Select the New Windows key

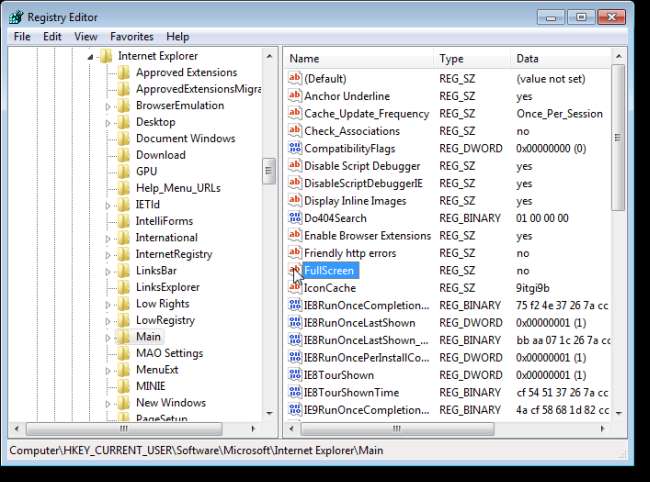(171, 403)
